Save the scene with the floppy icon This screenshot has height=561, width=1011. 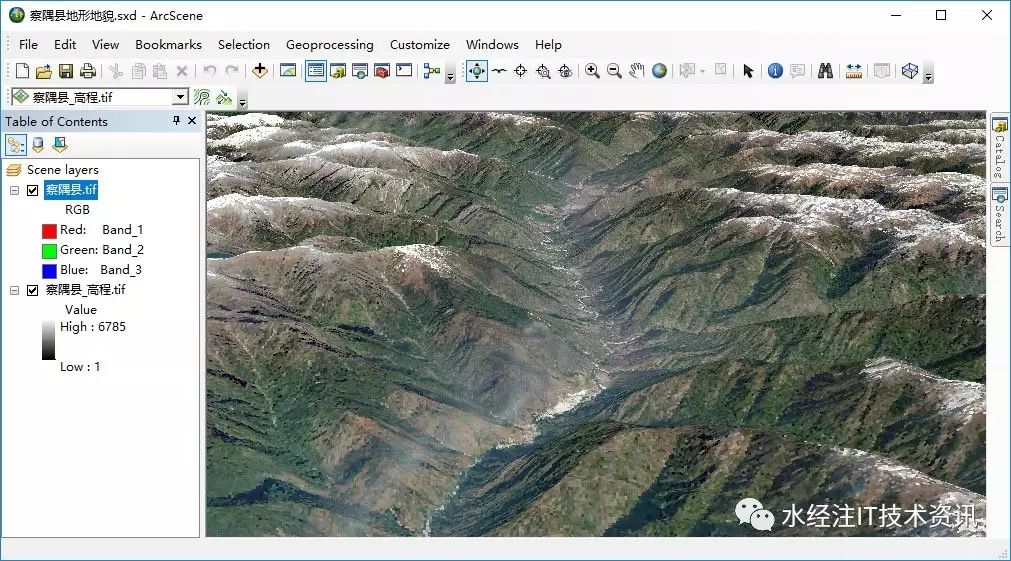[x=66, y=71]
